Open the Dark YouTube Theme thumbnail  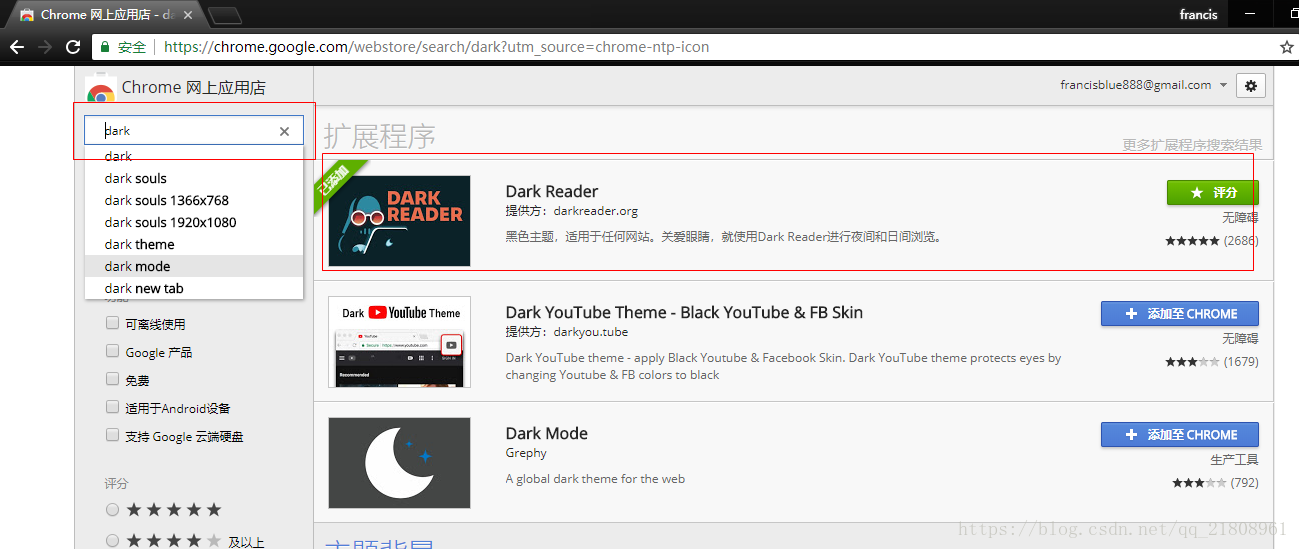399,342
